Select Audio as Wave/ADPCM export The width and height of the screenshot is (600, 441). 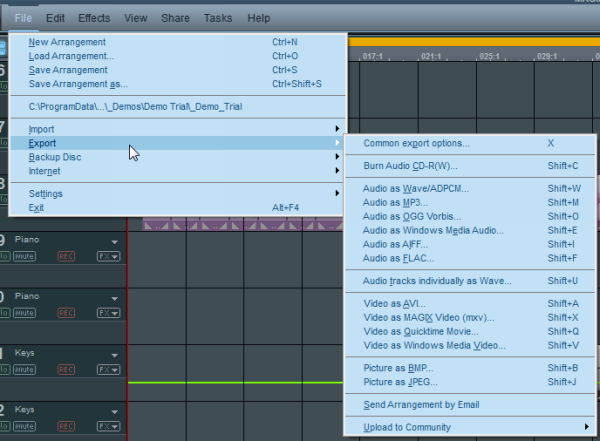[415, 188]
